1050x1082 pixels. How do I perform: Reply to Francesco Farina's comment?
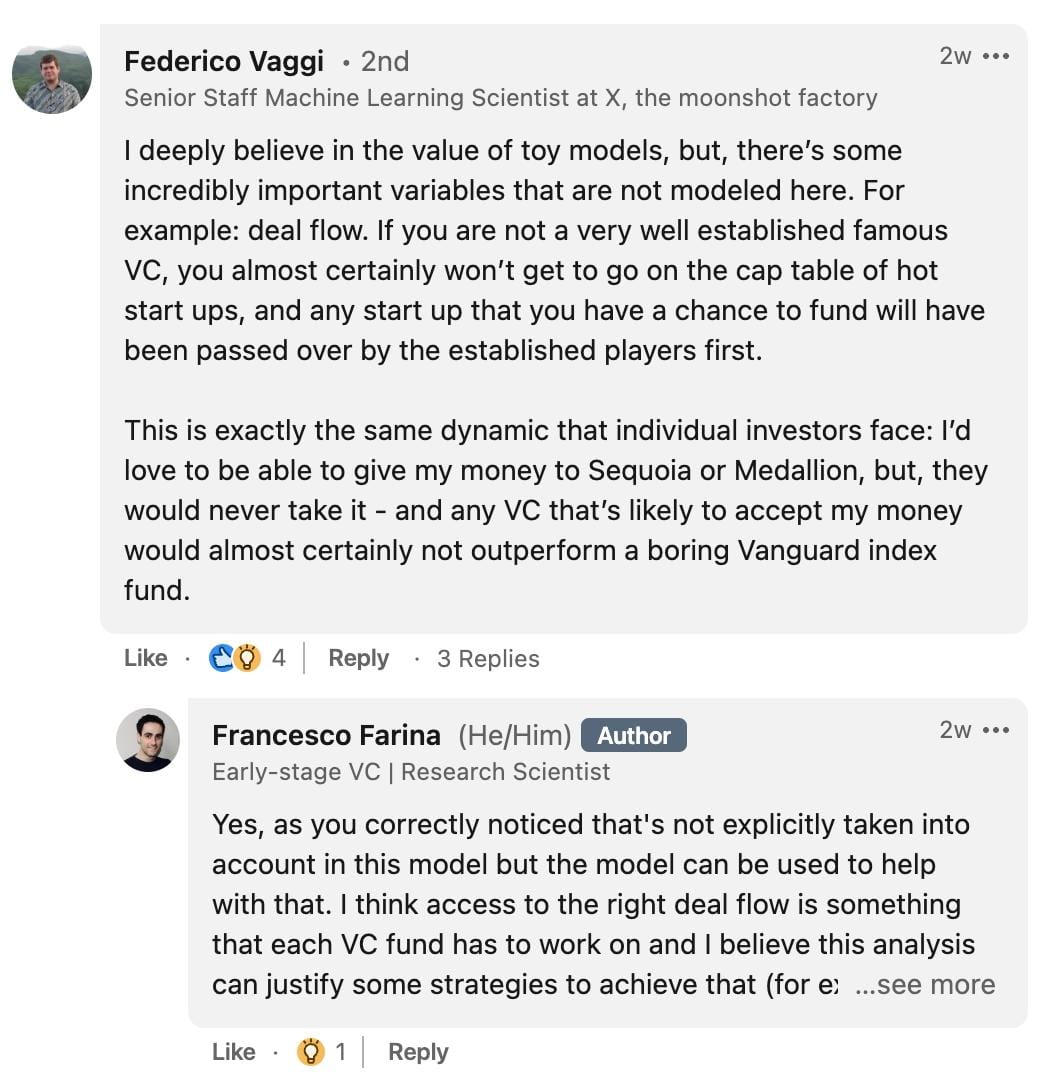(x=418, y=1052)
